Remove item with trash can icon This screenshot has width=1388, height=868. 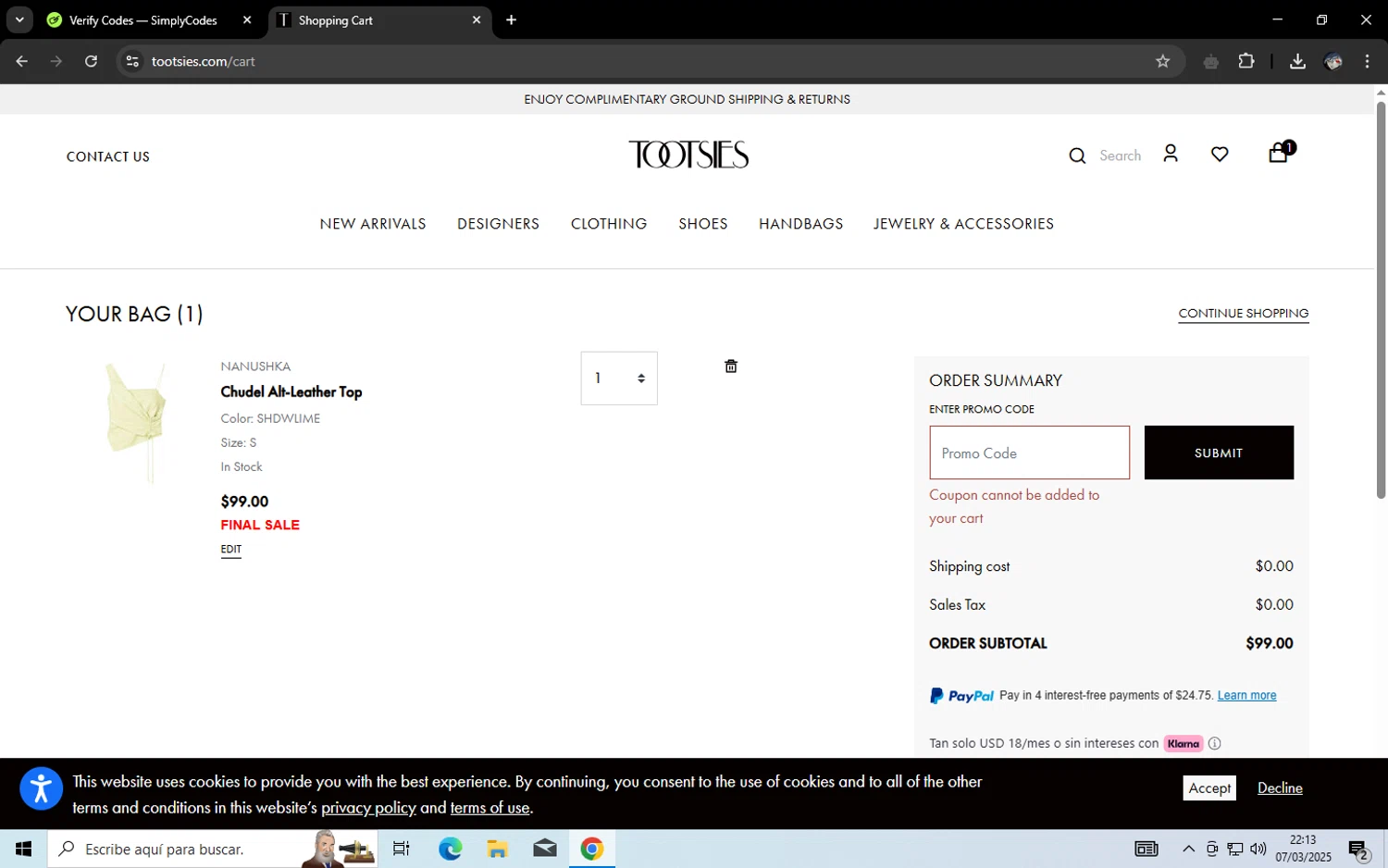731,366
